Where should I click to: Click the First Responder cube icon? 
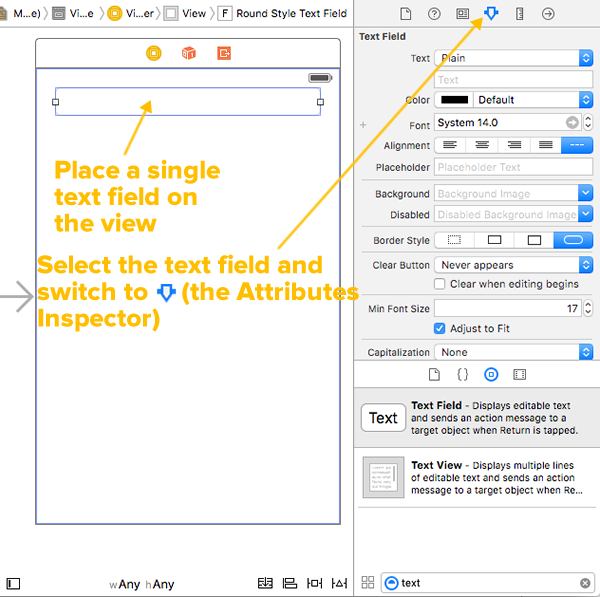[189, 53]
